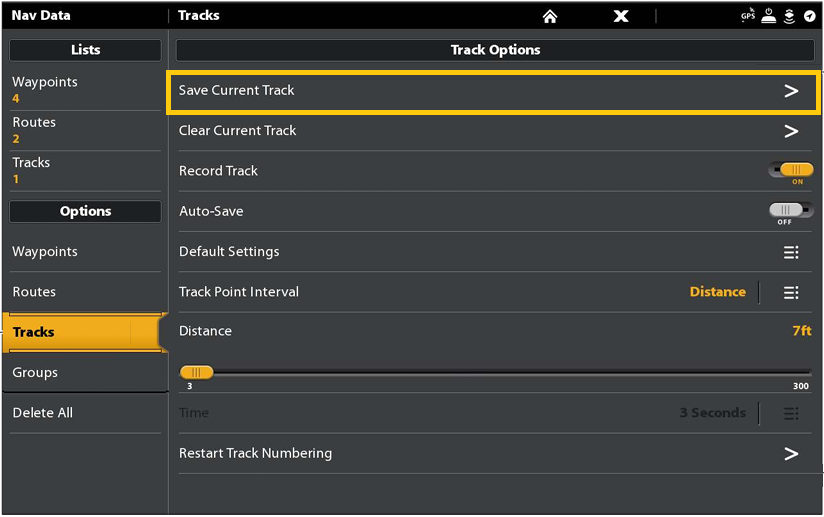Open the Waypoints list showing 4
Image resolution: width=824 pixels, height=517 pixels.
click(80, 90)
